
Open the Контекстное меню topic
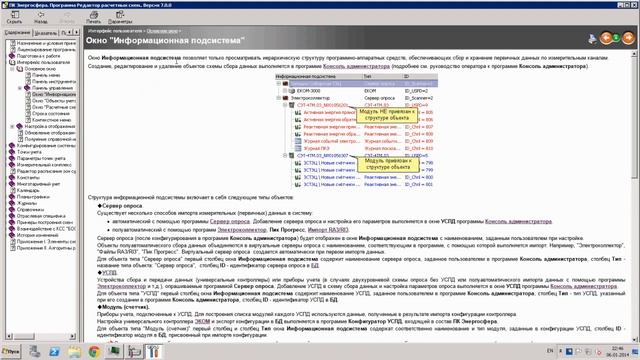click(x=51, y=120)
